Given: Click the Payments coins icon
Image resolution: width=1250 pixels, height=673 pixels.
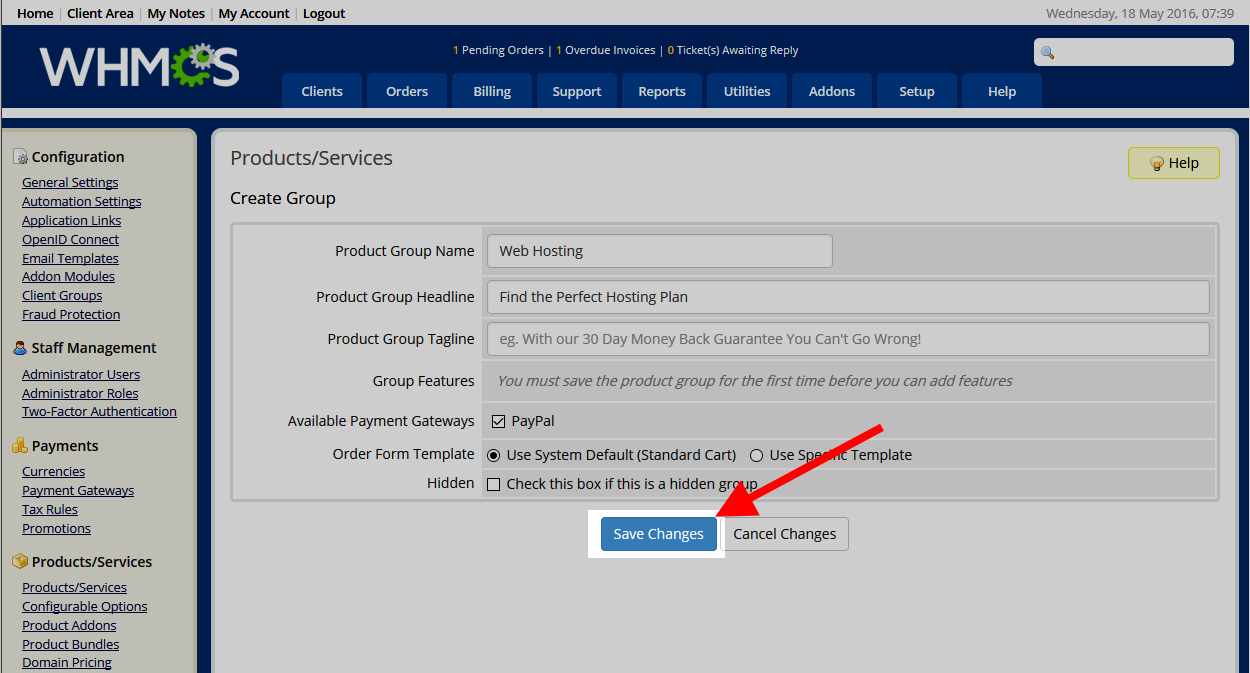Looking at the screenshot, I should (20, 446).
